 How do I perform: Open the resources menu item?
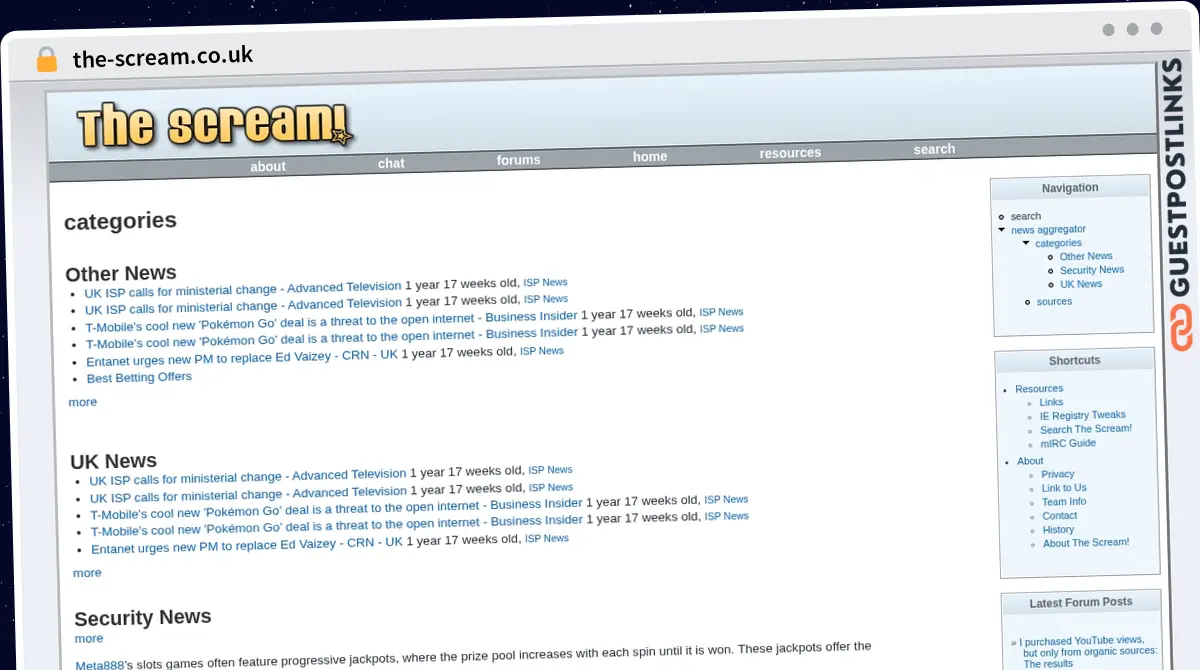tap(790, 153)
